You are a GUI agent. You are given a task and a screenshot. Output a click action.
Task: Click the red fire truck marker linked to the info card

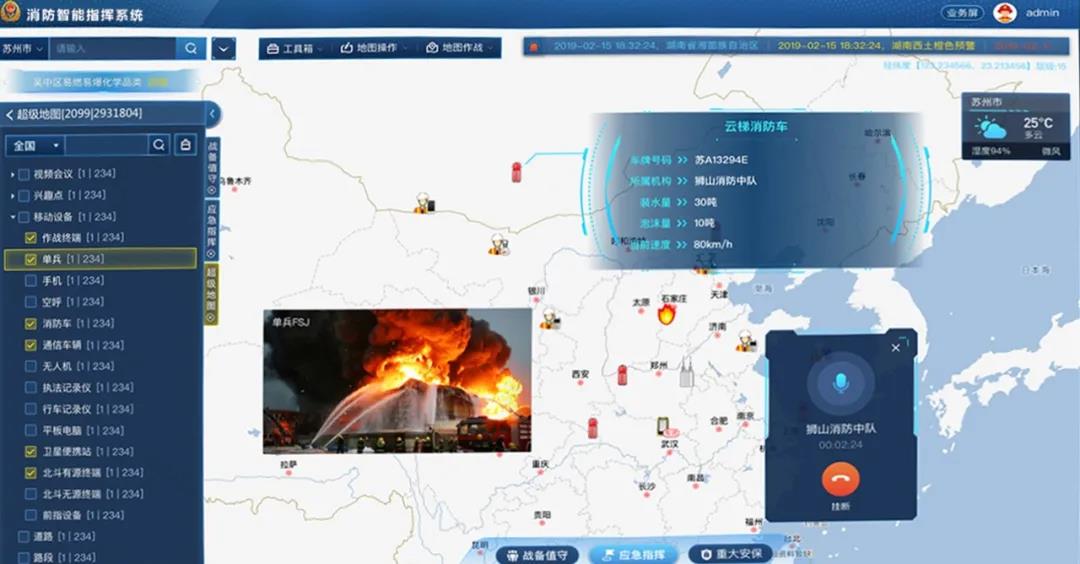coord(517,172)
